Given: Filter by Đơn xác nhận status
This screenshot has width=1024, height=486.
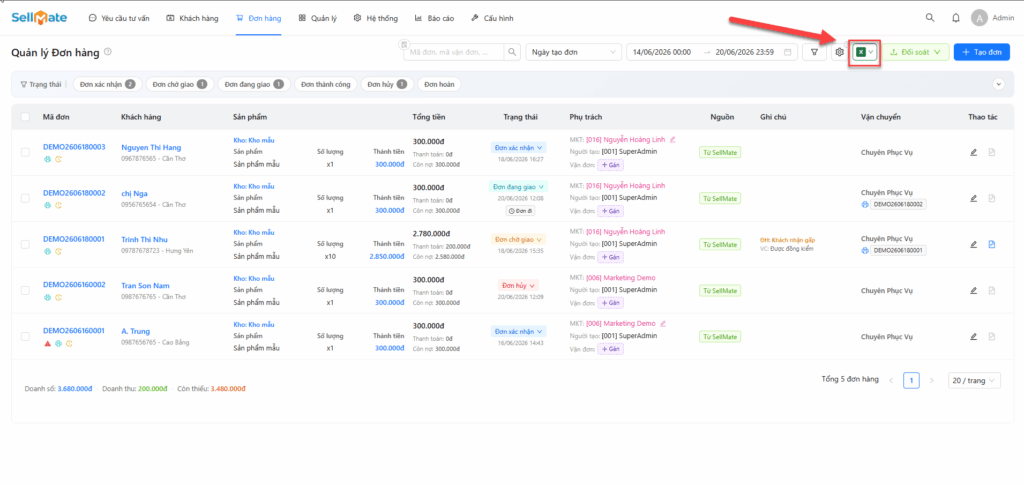Looking at the screenshot, I should tap(106, 84).
